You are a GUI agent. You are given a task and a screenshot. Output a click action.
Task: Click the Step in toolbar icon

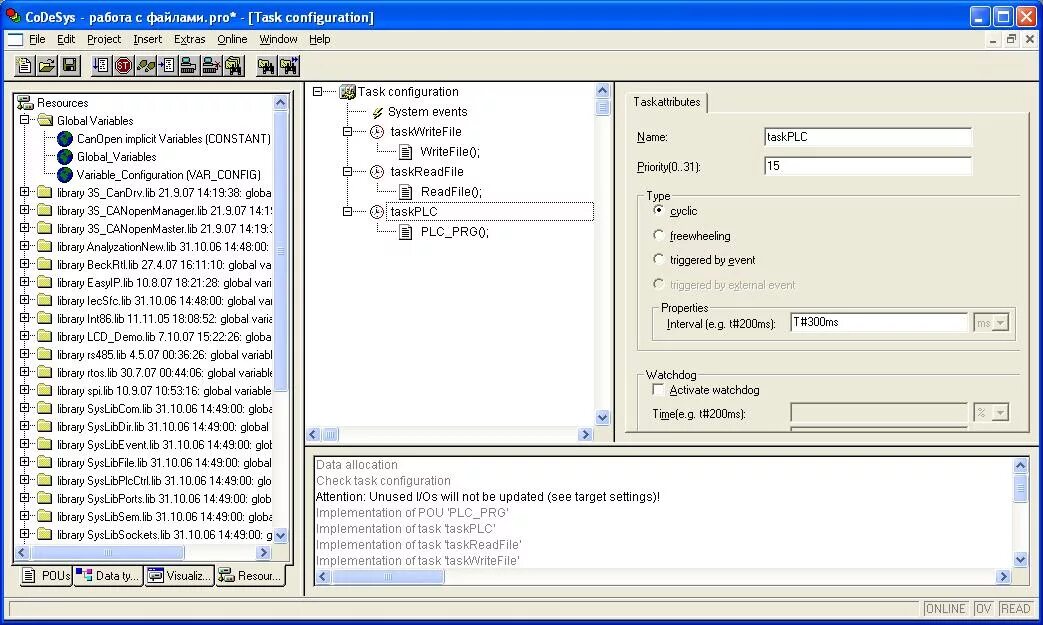tap(168, 65)
